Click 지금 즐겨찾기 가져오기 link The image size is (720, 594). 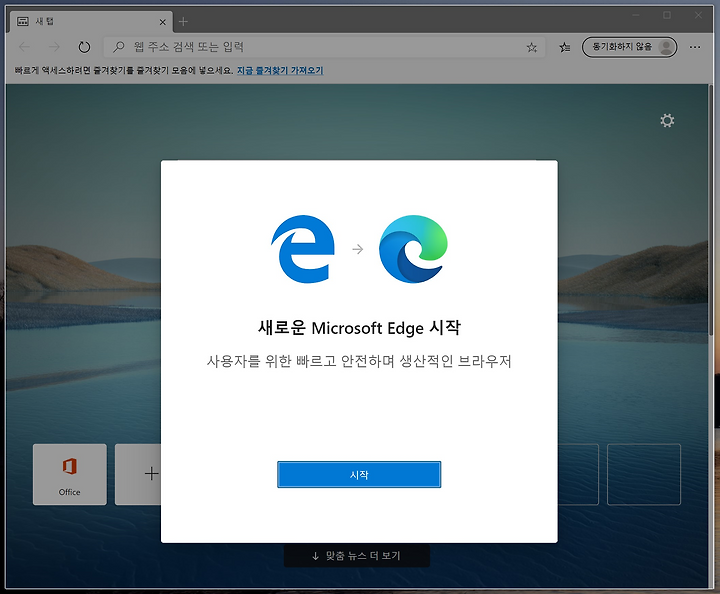280,71
